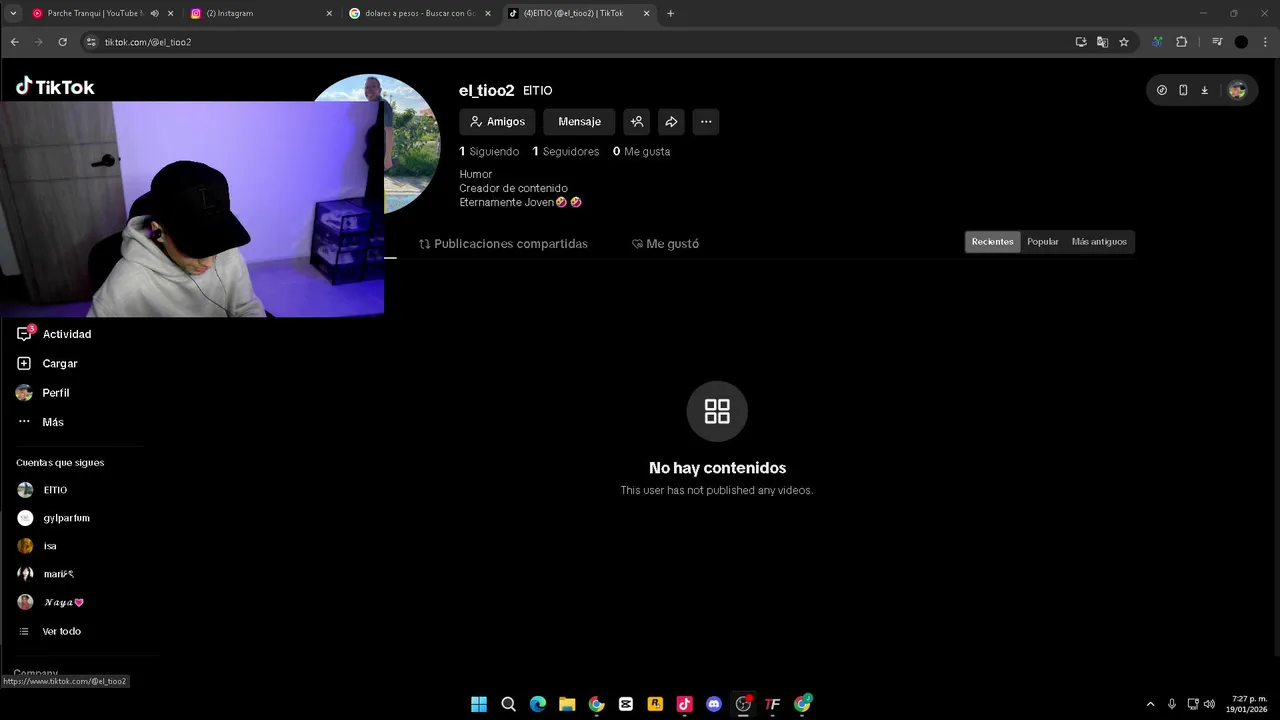The height and width of the screenshot is (720, 1280).
Task: Click the el_tioo2 username heading
Action: point(486,91)
